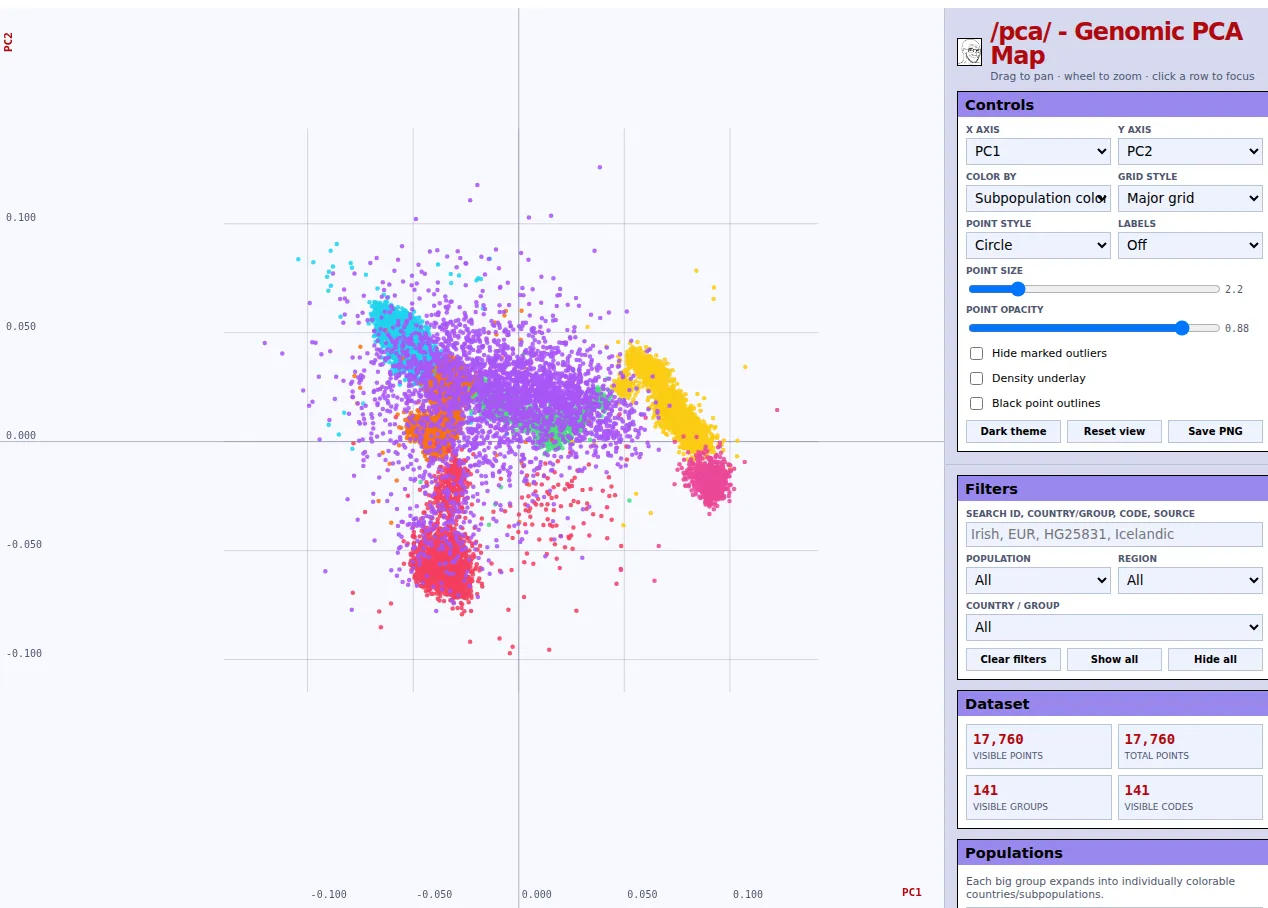Adjust the Point Size slider
1268x908 pixels.
pyautogui.click(x=1094, y=289)
